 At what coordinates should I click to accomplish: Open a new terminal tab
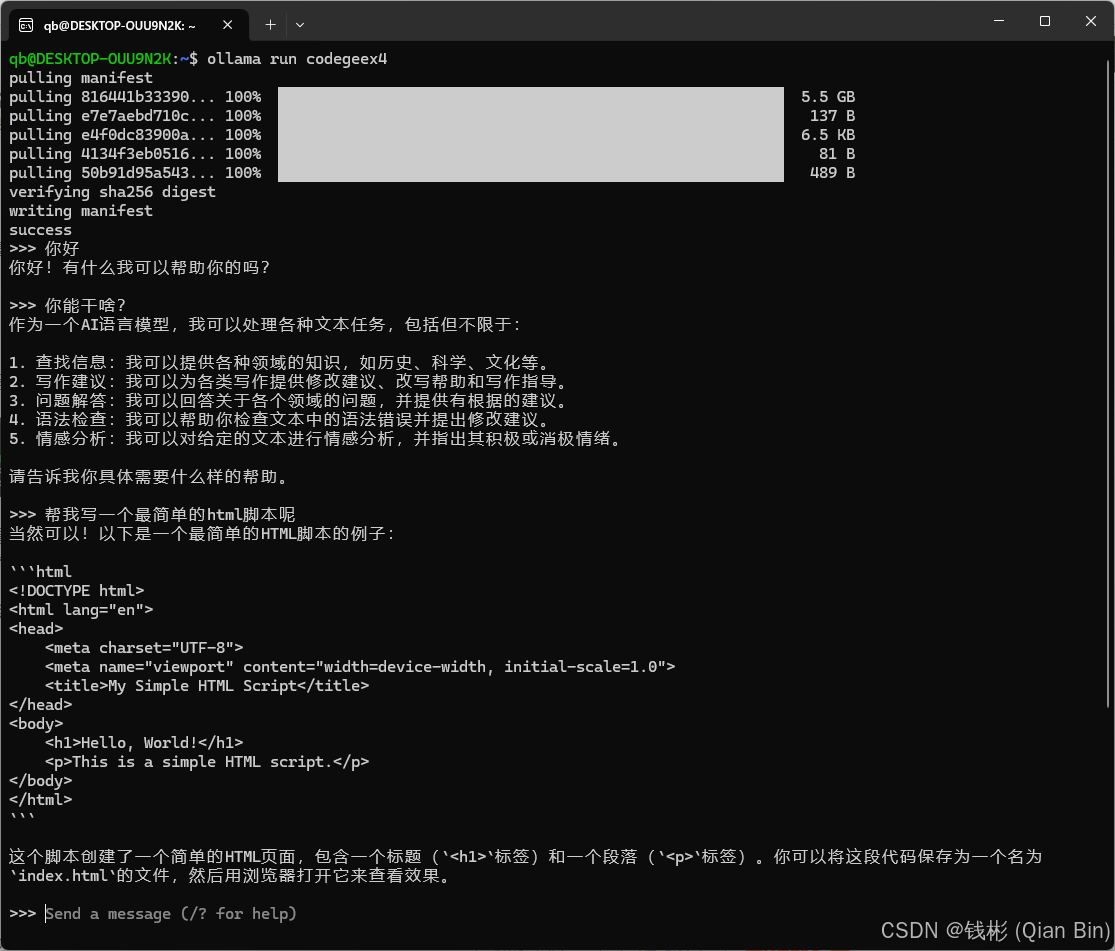(x=270, y=25)
